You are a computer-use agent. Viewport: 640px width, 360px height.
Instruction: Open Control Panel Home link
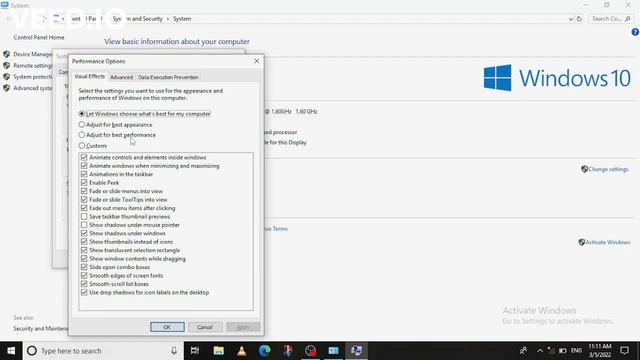click(x=39, y=37)
